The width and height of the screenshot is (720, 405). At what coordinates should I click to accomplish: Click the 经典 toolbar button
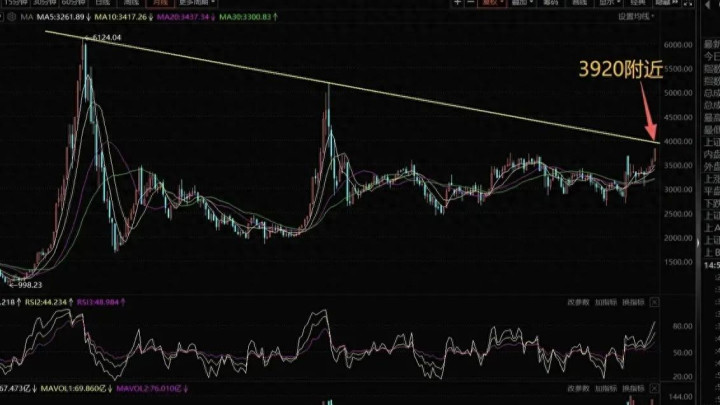click(x=638, y=2)
